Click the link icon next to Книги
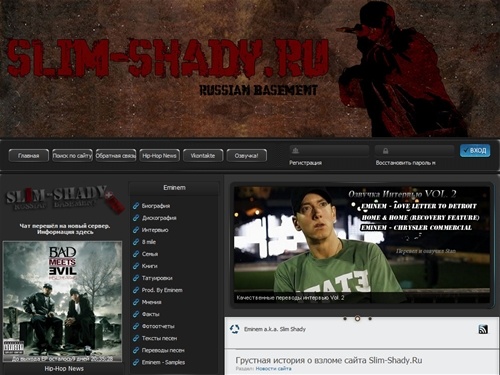 [x=136, y=266]
